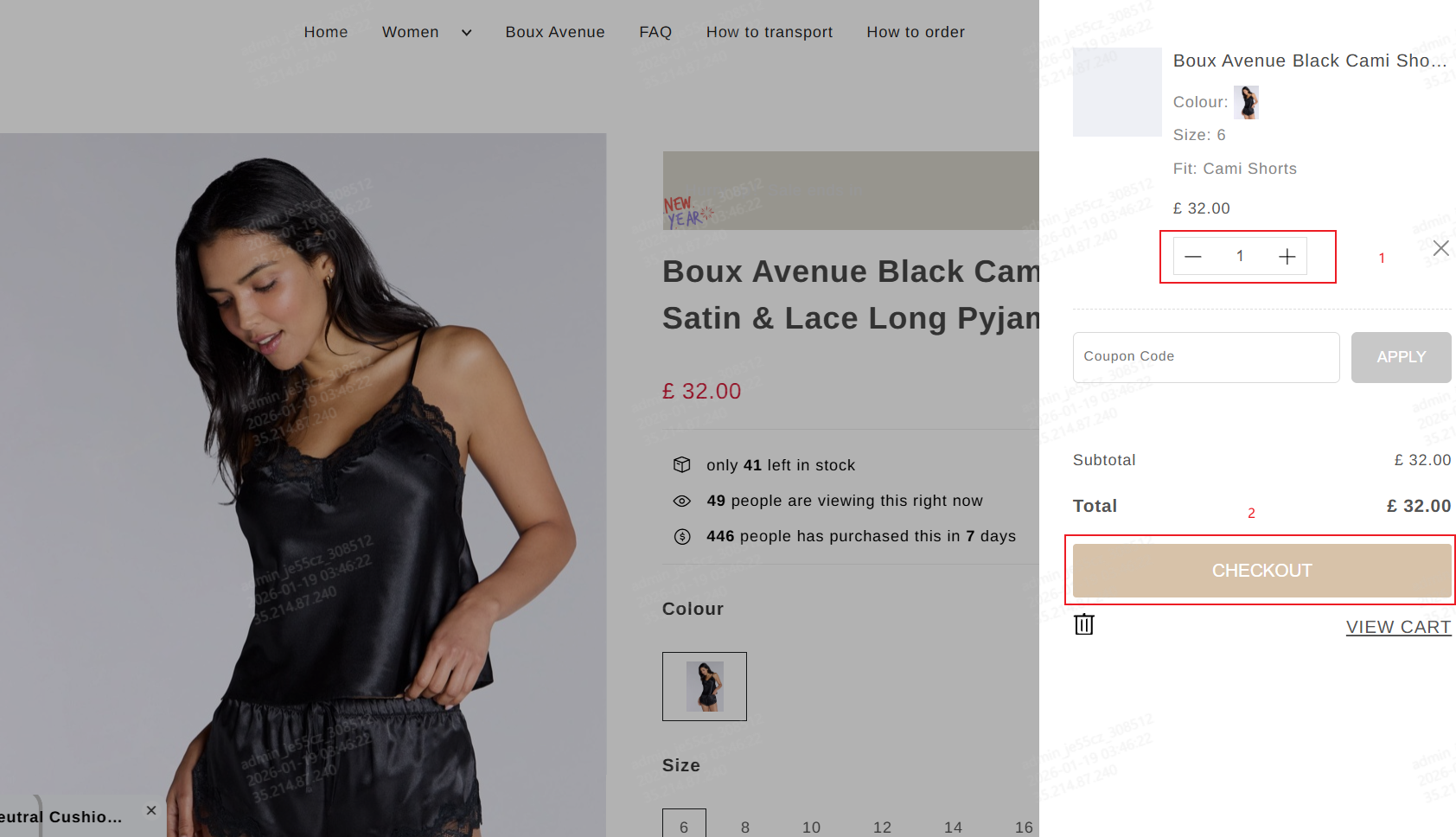Choose size 10 option
The image size is (1456, 837).
coord(811,827)
